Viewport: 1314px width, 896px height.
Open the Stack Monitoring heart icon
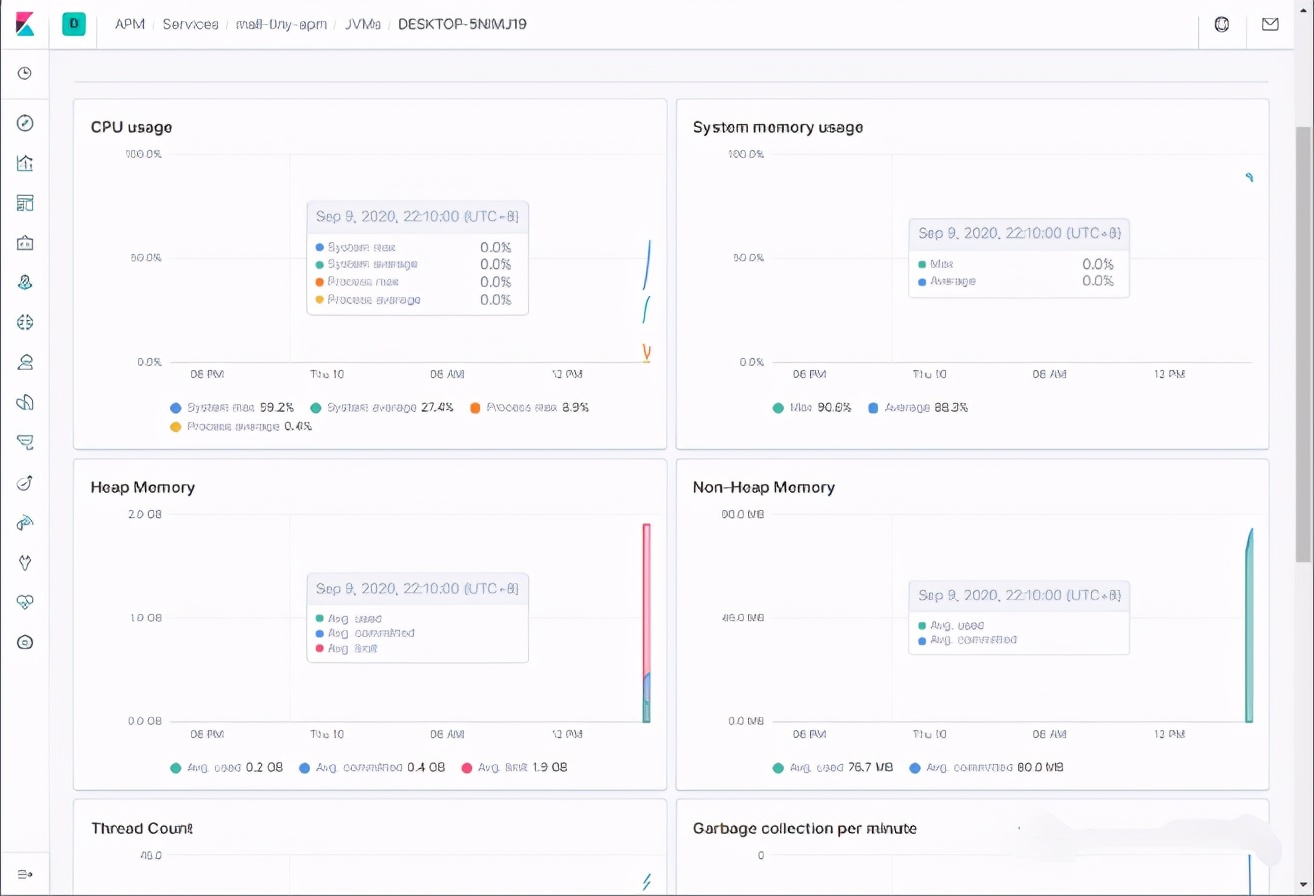[x=25, y=602]
